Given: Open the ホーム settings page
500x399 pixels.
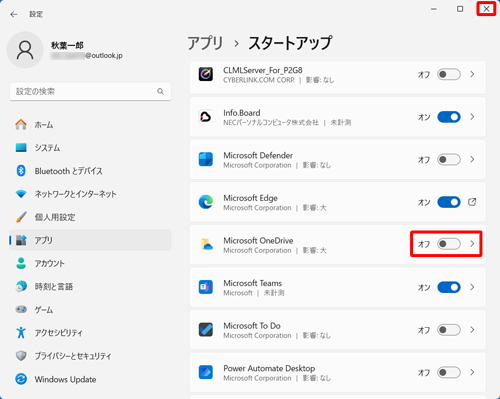Looking at the screenshot, I should pyautogui.click(x=90, y=125).
